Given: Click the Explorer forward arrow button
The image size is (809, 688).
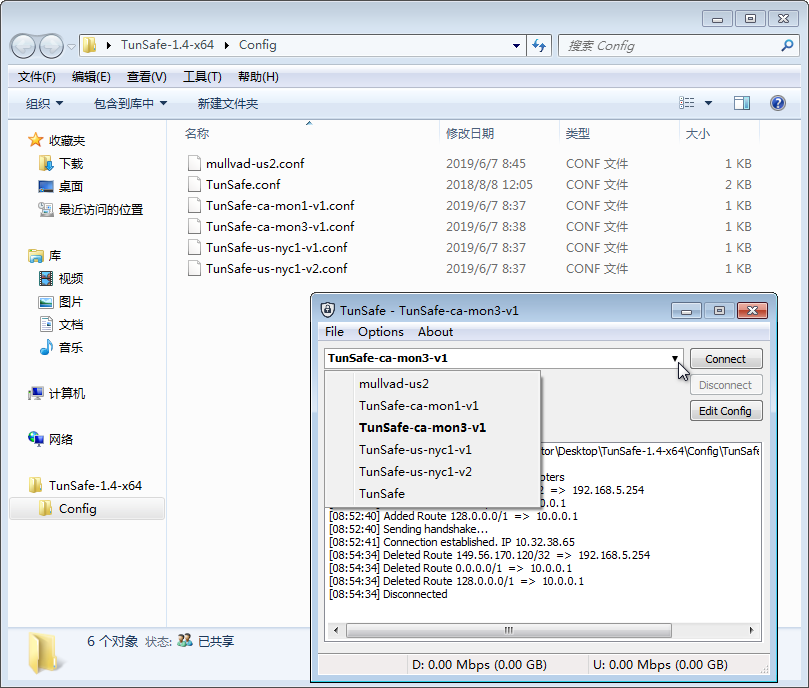Looking at the screenshot, I should [51, 46].
